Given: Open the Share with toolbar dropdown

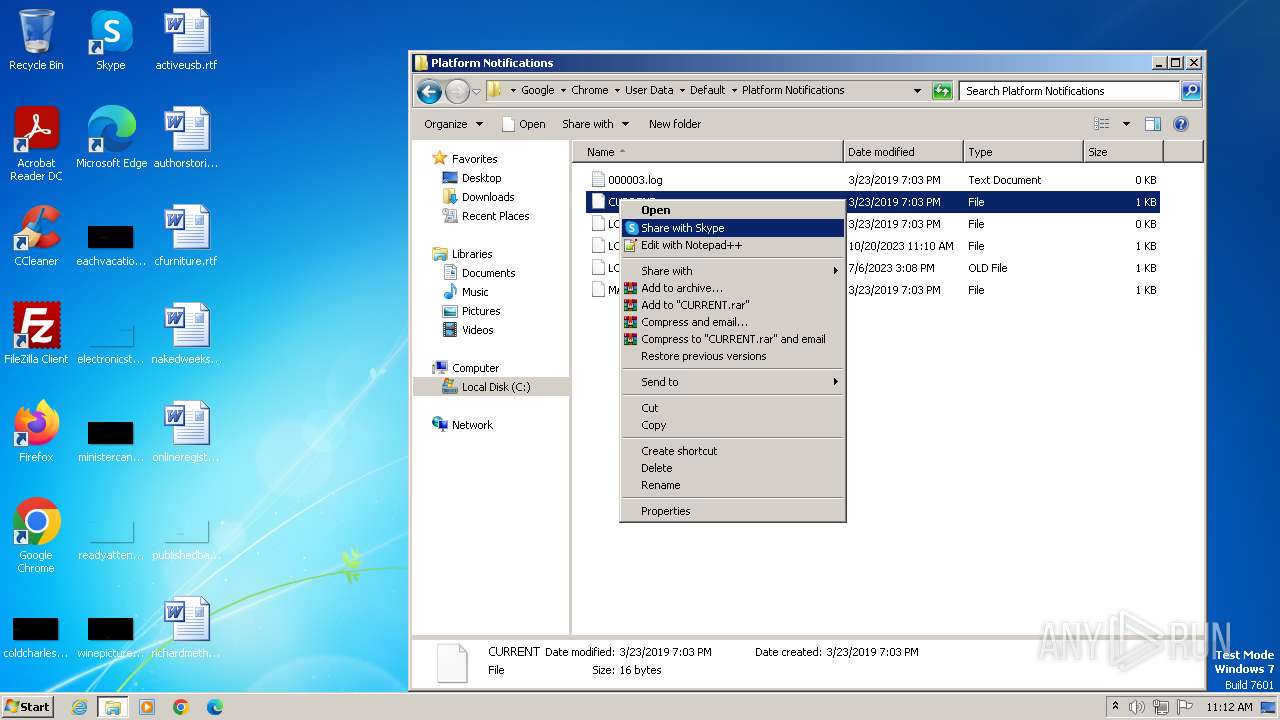Looking at the screenshot, I should pyautogui.click(x=596, y=124).
